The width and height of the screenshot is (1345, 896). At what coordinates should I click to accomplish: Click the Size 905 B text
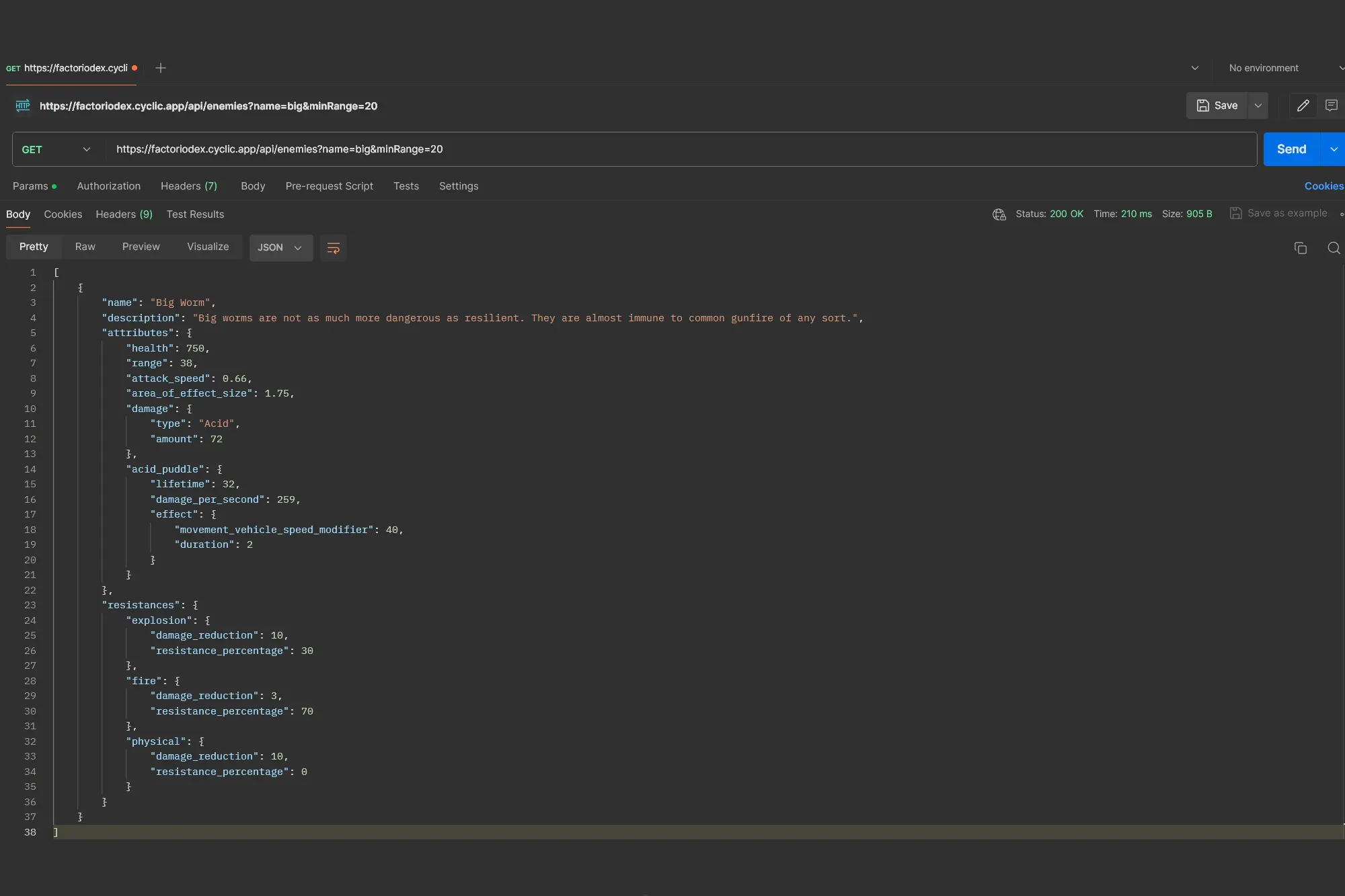click(1187, 214)
